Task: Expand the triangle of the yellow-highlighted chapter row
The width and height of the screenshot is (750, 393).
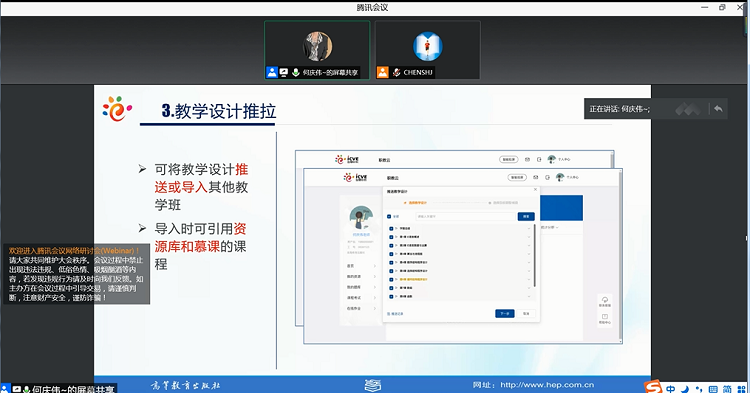Action: coord(397,279)
